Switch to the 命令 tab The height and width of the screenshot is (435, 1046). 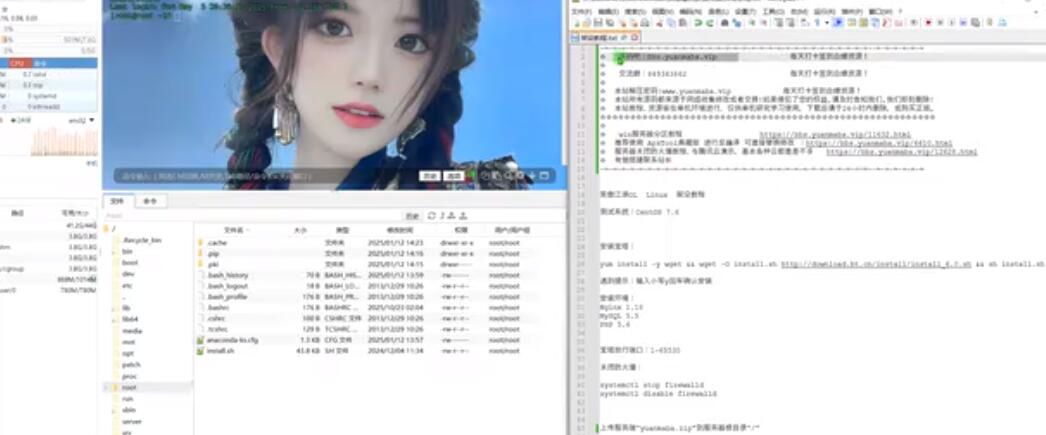pos(149,201)
